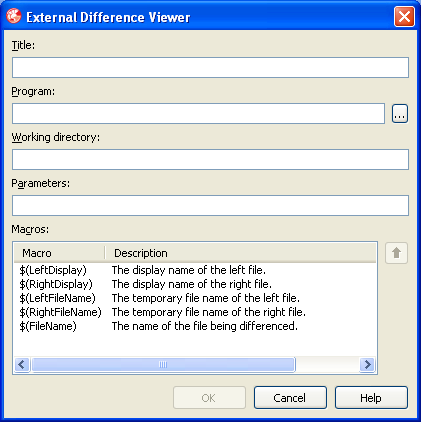Select the $(RightDisplay) macro row
The height and width of the screenshot is (422, 422).
click(x=195, y=284)
